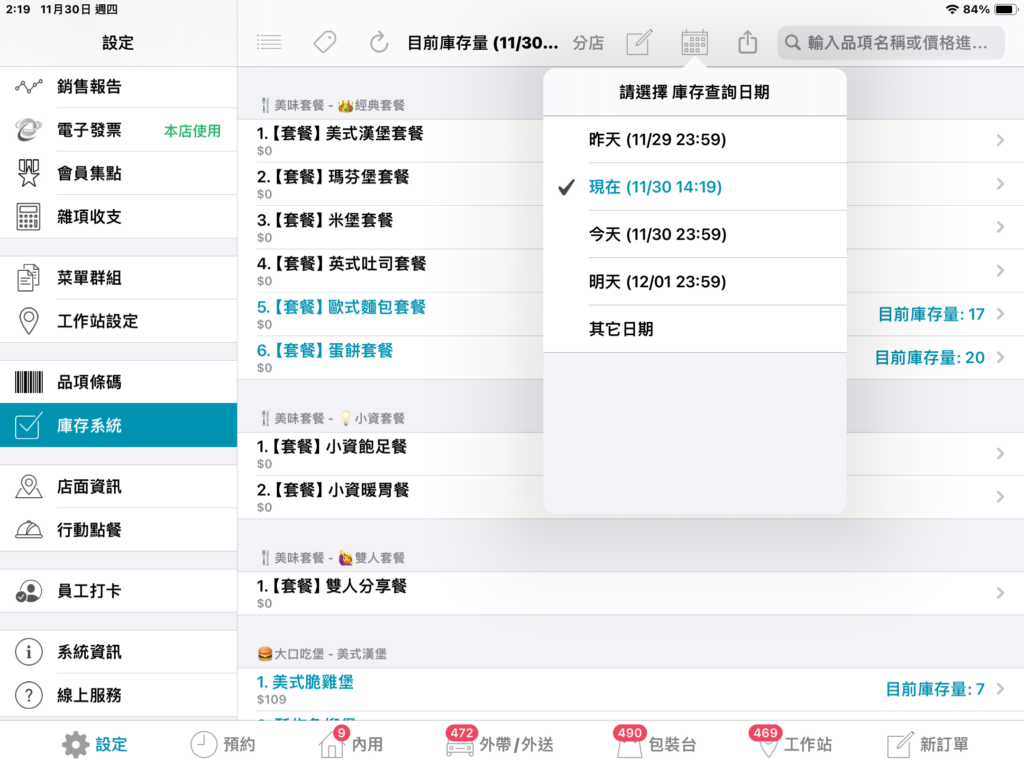Expand chevron for 瑪芬堡套餐 row

[x=1000, y=184]
